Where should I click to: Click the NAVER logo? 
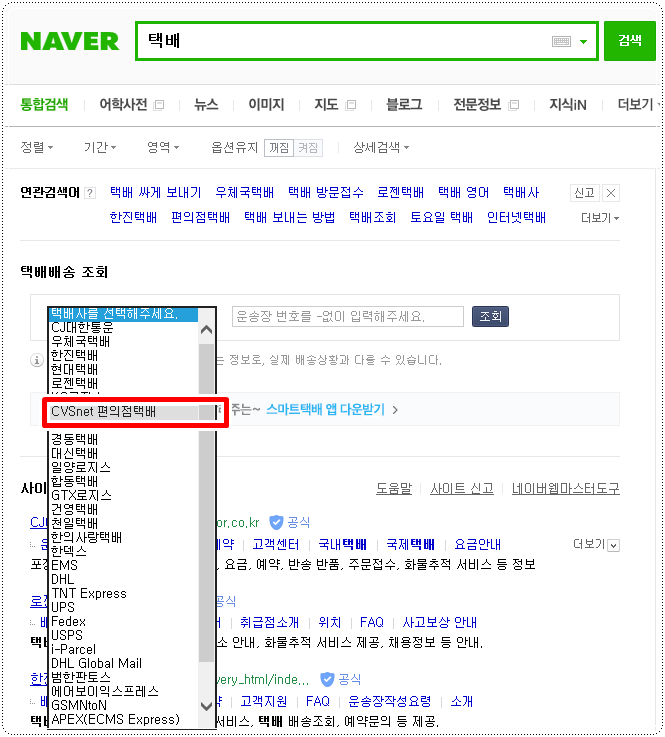pos(70,41)
